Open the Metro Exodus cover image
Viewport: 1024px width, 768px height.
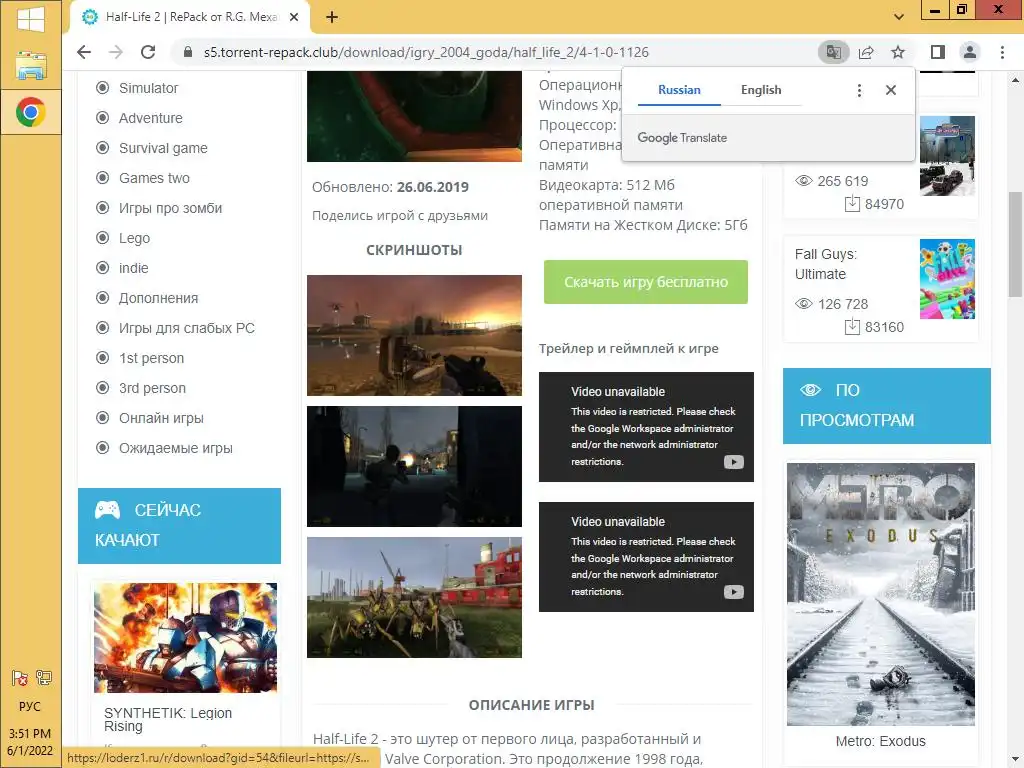880,594
